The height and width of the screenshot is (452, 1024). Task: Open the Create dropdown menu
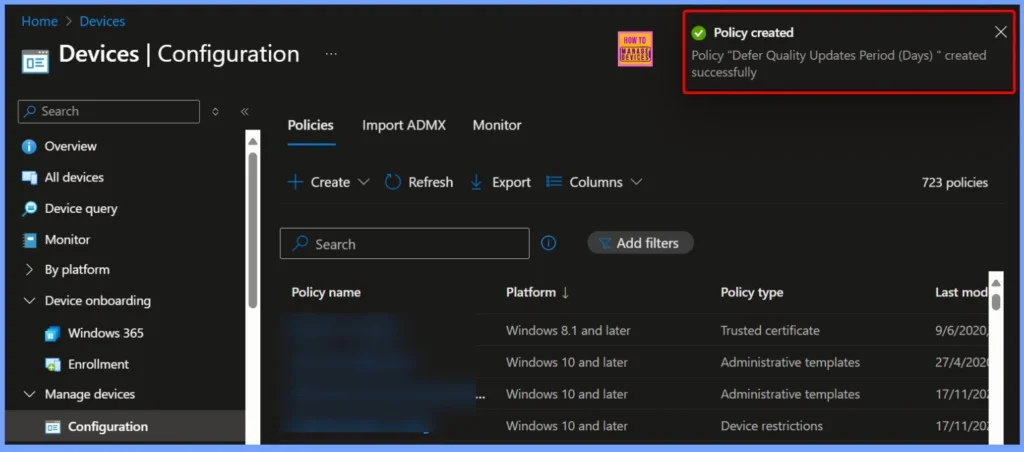click(x=329, y=182)
